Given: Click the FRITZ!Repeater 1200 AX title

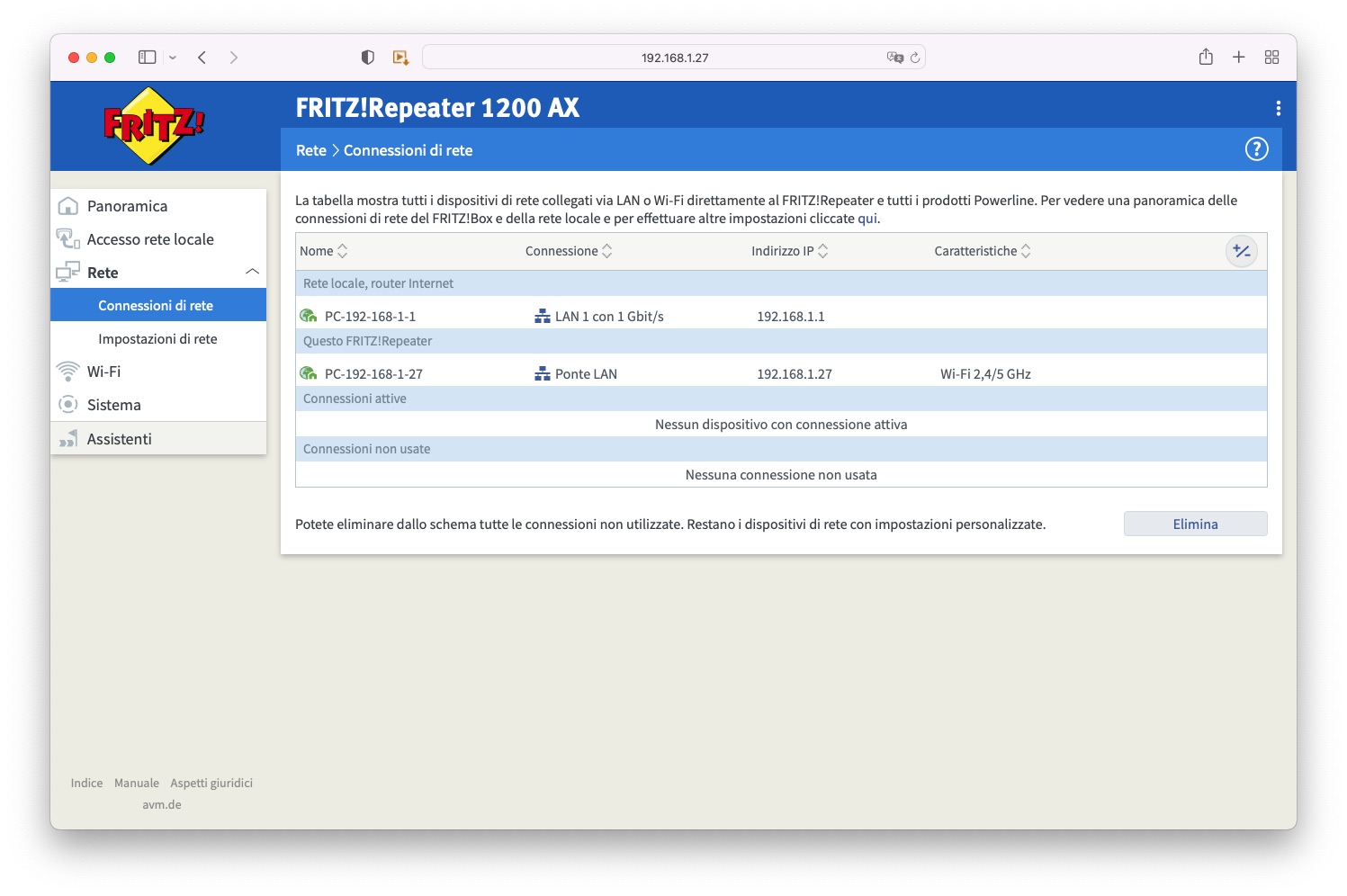Looking at the screenshot, I should 437,108.
